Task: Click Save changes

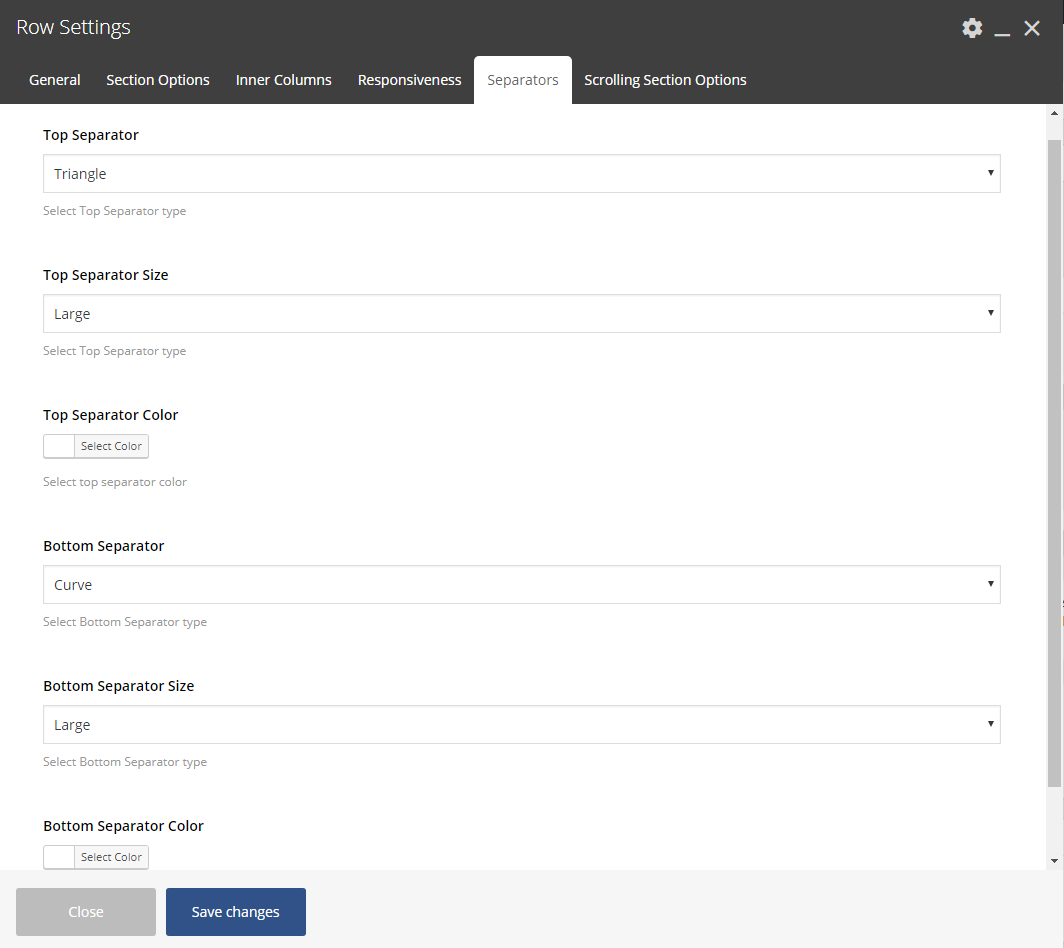Action: tap(235, 911)
